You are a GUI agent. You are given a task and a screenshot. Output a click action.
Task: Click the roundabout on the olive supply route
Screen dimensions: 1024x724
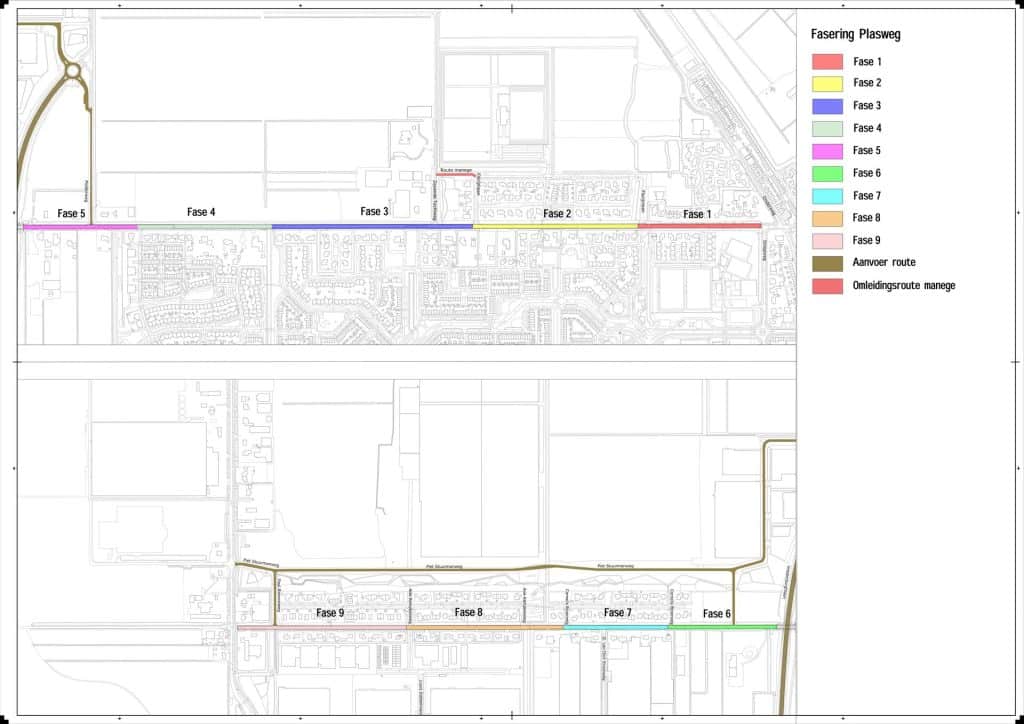point(72,70)
